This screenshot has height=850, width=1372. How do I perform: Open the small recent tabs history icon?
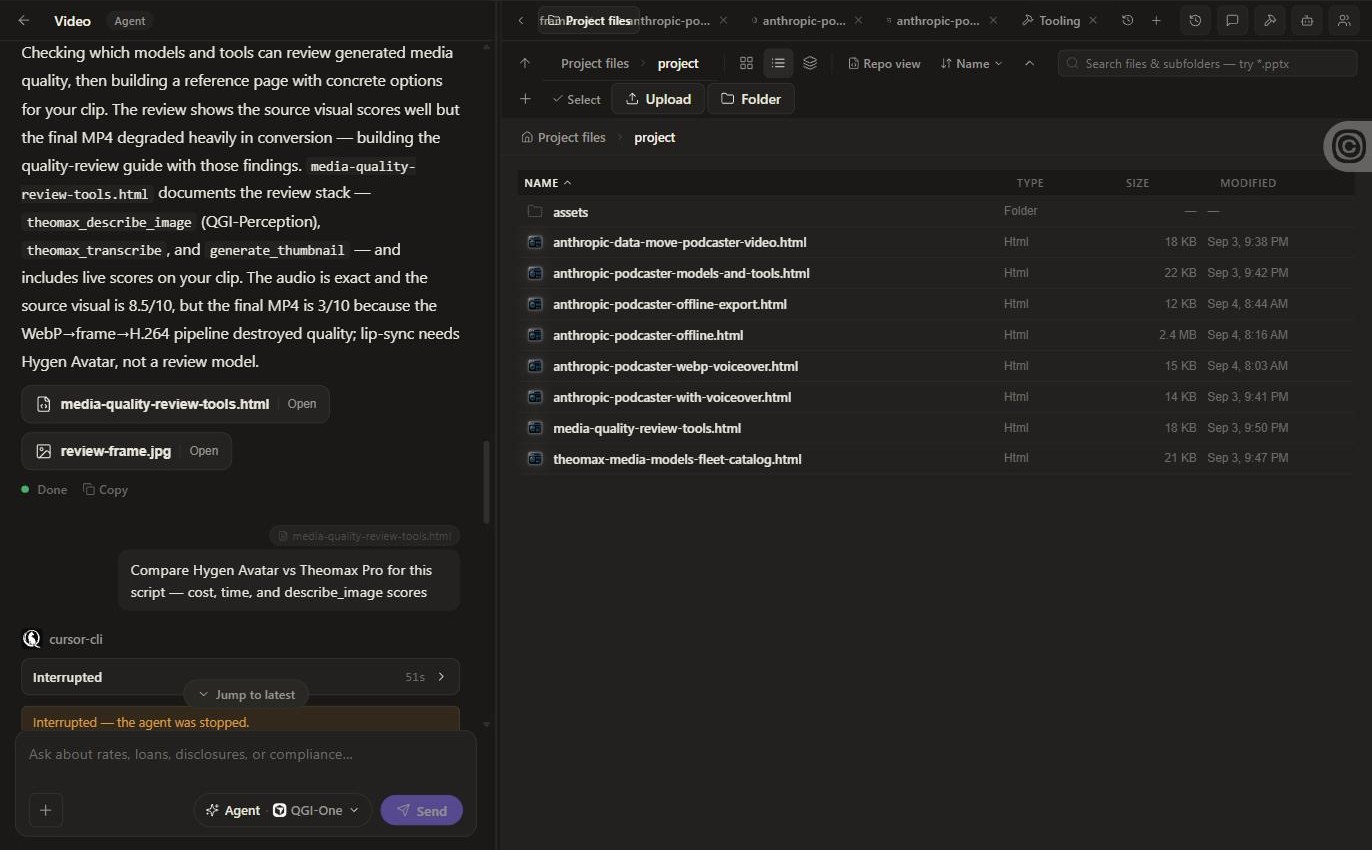point(1128,21)
